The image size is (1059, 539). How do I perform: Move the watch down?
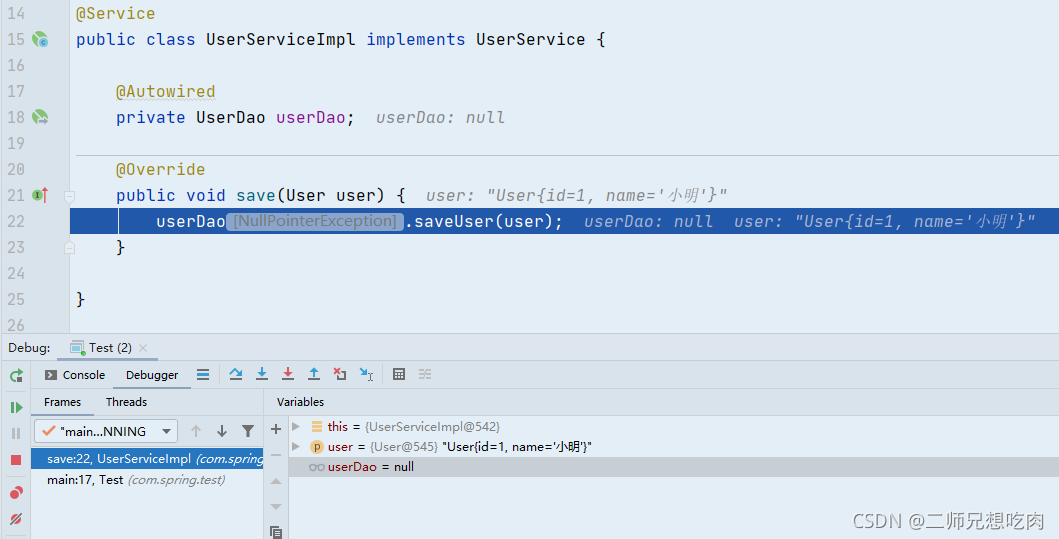pos(276,507)
